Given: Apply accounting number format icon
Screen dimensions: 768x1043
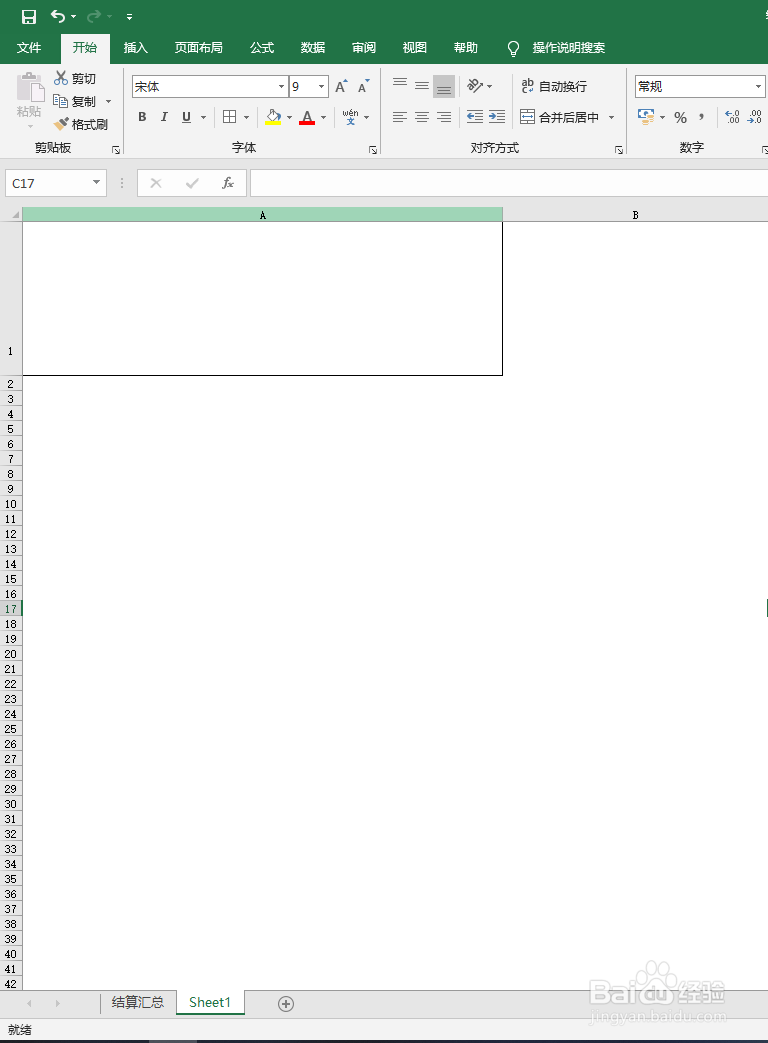Looking at the screenshot, I should point(646,117).
